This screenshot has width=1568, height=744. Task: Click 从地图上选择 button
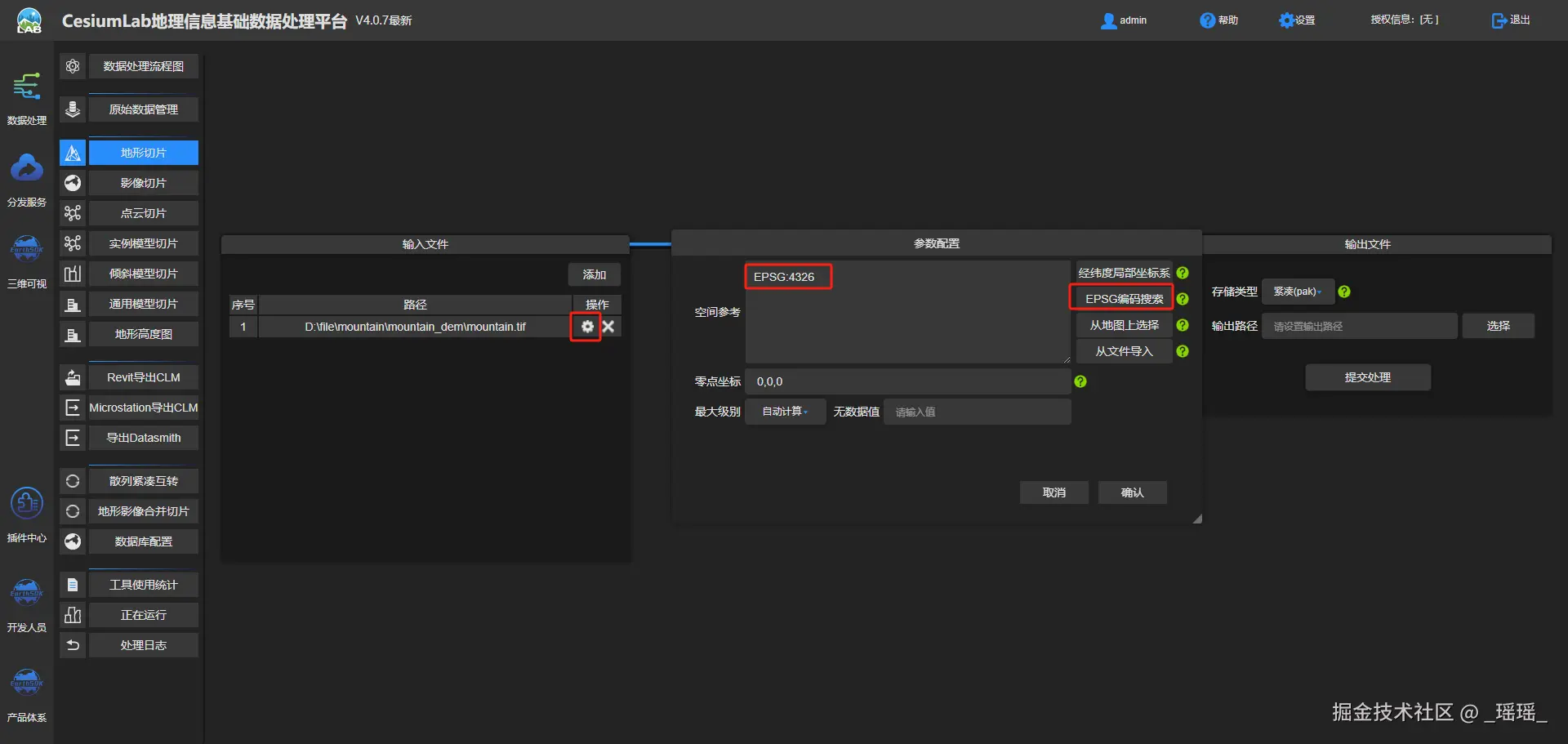(x=1124, y=325)
